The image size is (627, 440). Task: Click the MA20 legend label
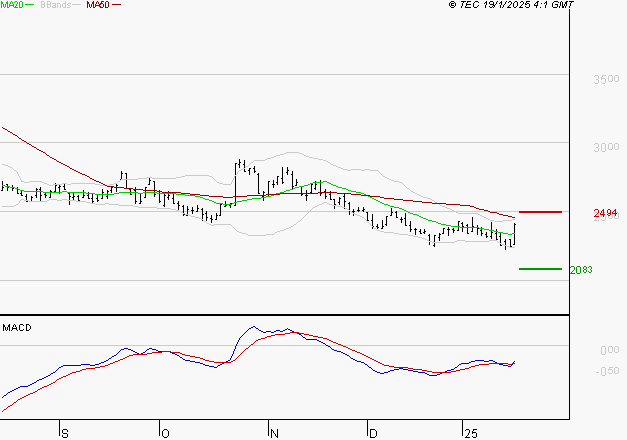13,6
